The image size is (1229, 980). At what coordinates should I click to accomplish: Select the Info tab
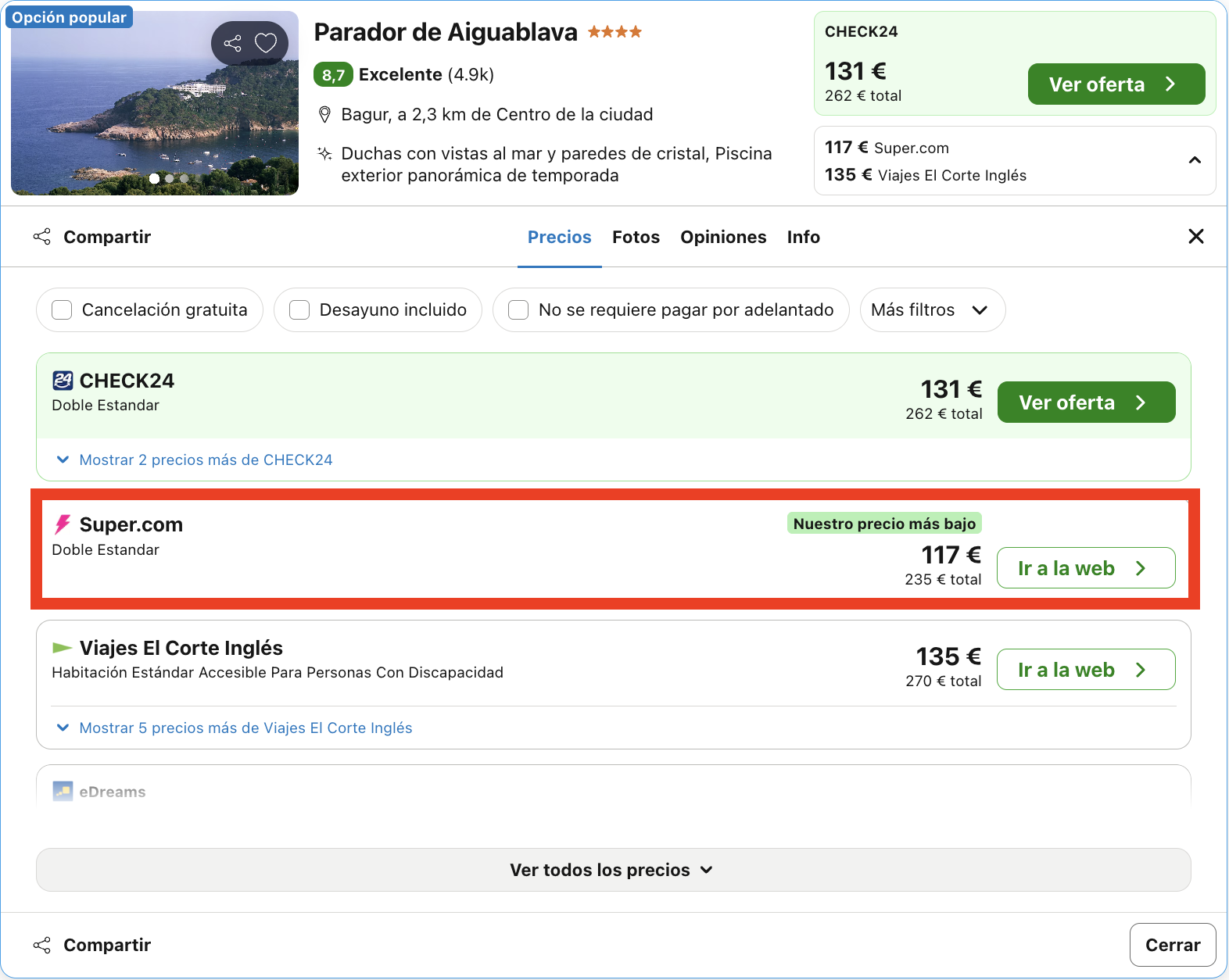(x=804, y=237)
